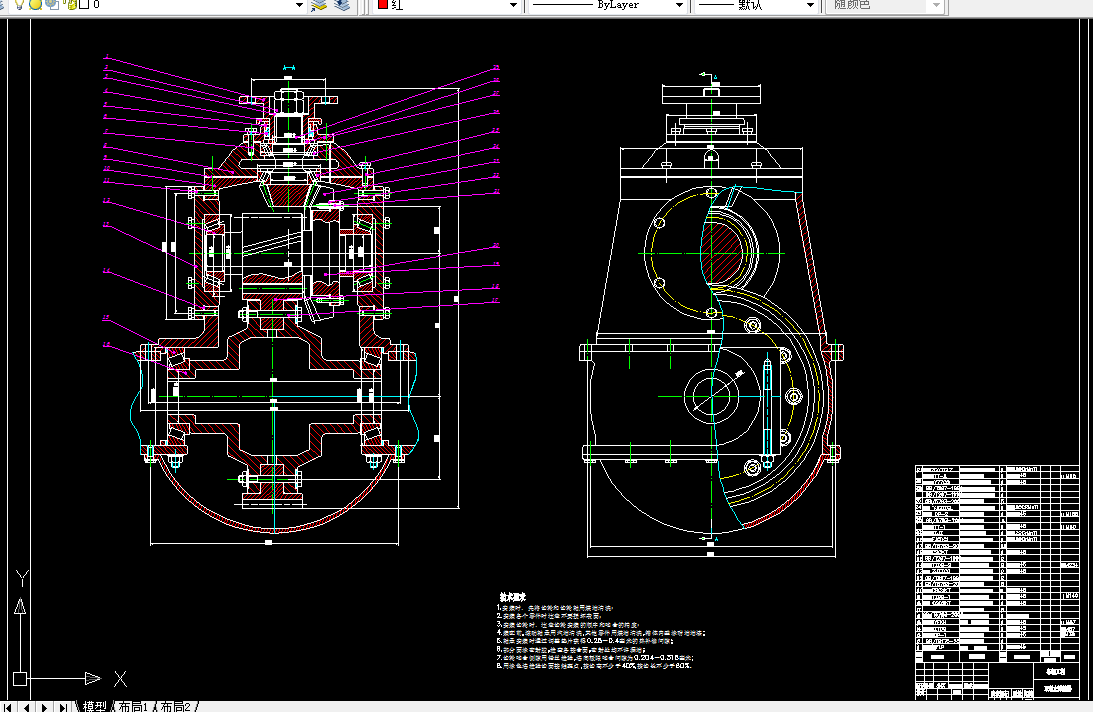Toggle layer lock padlock icon

(x=70, y=4)
